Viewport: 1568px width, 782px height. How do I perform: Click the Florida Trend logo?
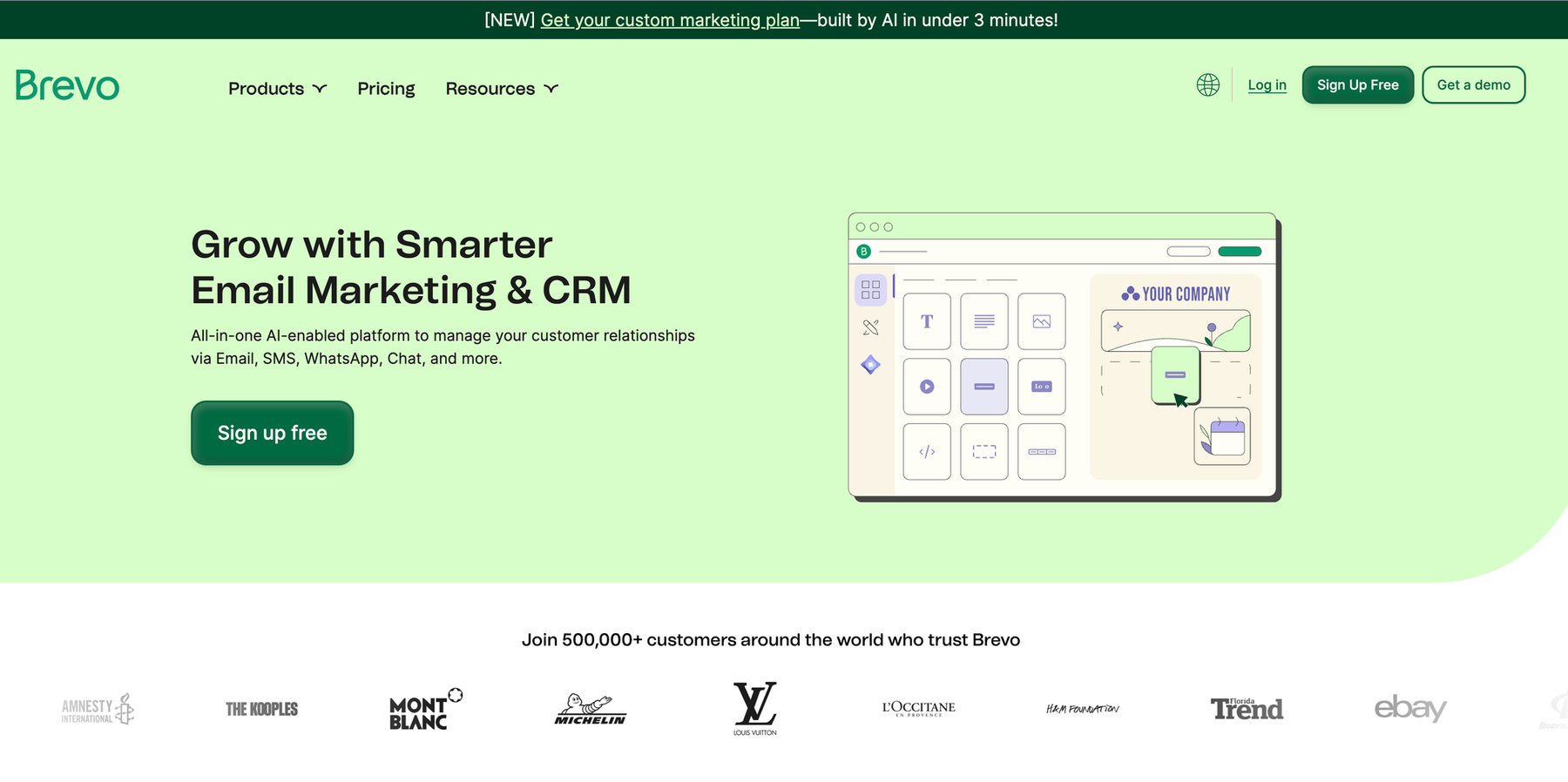pyautogui.click(x=1247, y=709)
